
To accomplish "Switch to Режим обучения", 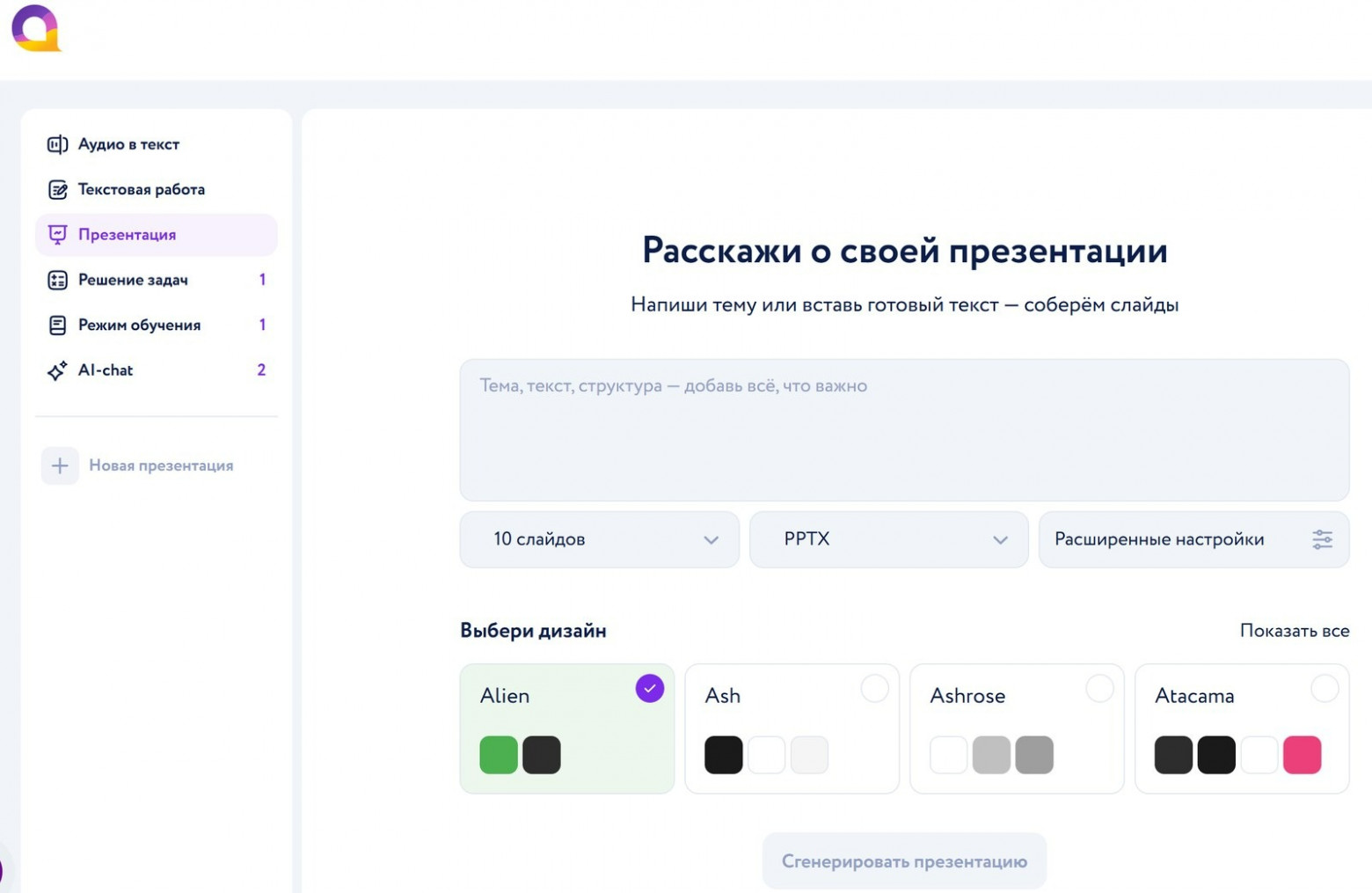I will (157, 325).
